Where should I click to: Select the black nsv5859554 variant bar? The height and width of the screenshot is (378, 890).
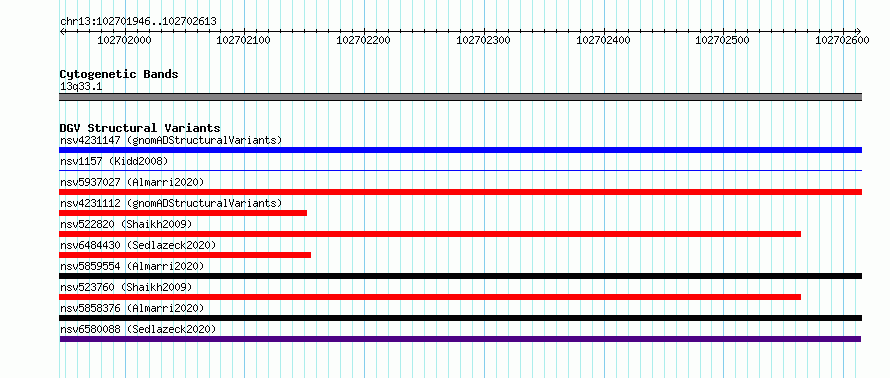460,276
